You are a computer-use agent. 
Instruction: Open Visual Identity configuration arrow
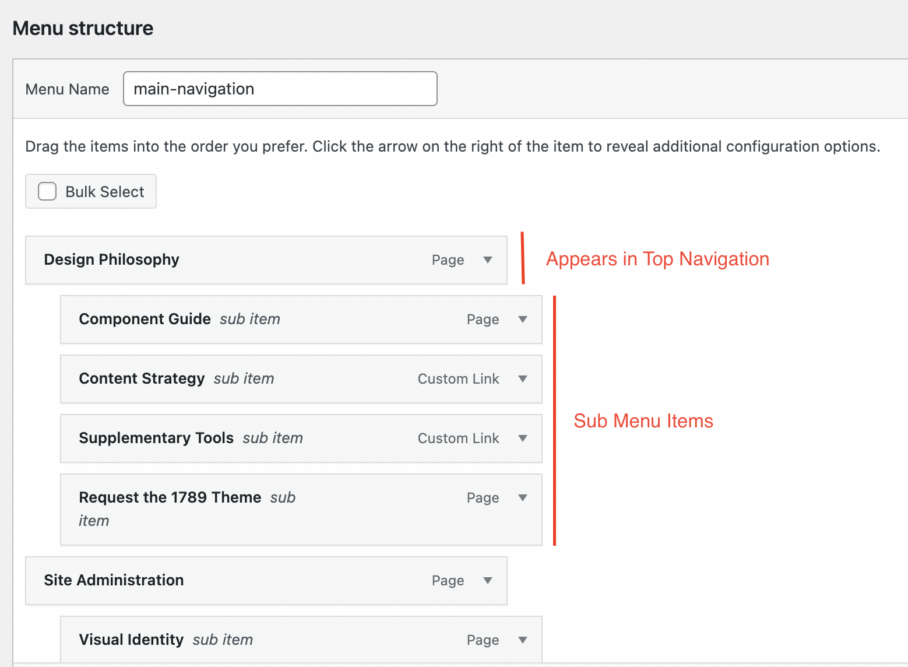(522, 640)
